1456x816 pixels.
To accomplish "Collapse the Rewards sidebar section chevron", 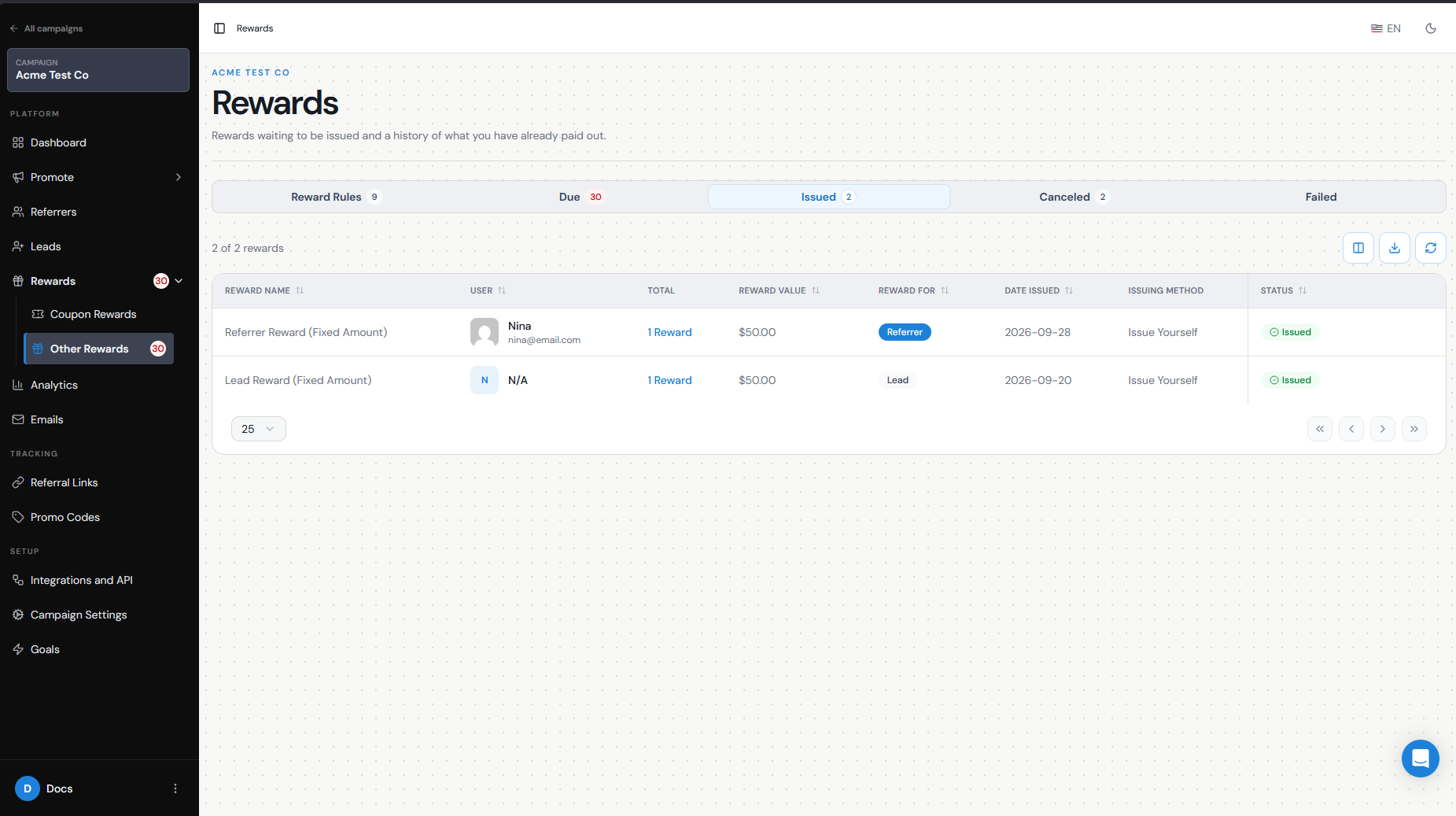I will [179, 281].
